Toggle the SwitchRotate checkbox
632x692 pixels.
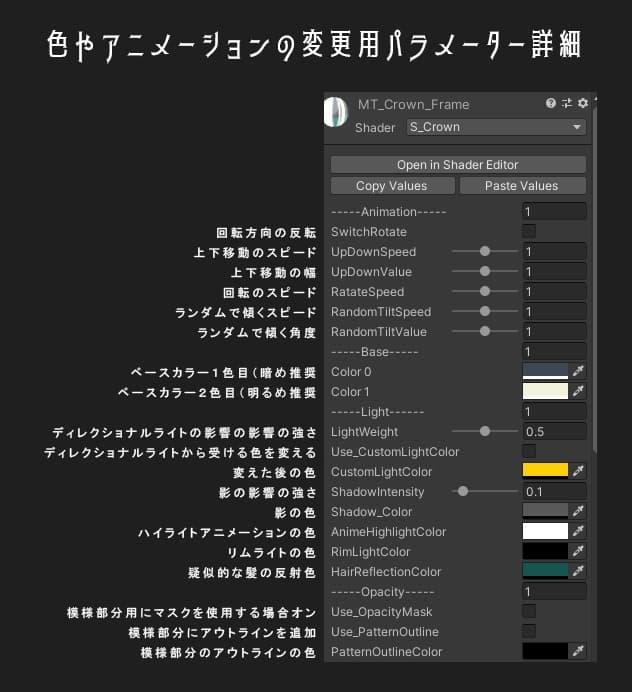(529, 231)
